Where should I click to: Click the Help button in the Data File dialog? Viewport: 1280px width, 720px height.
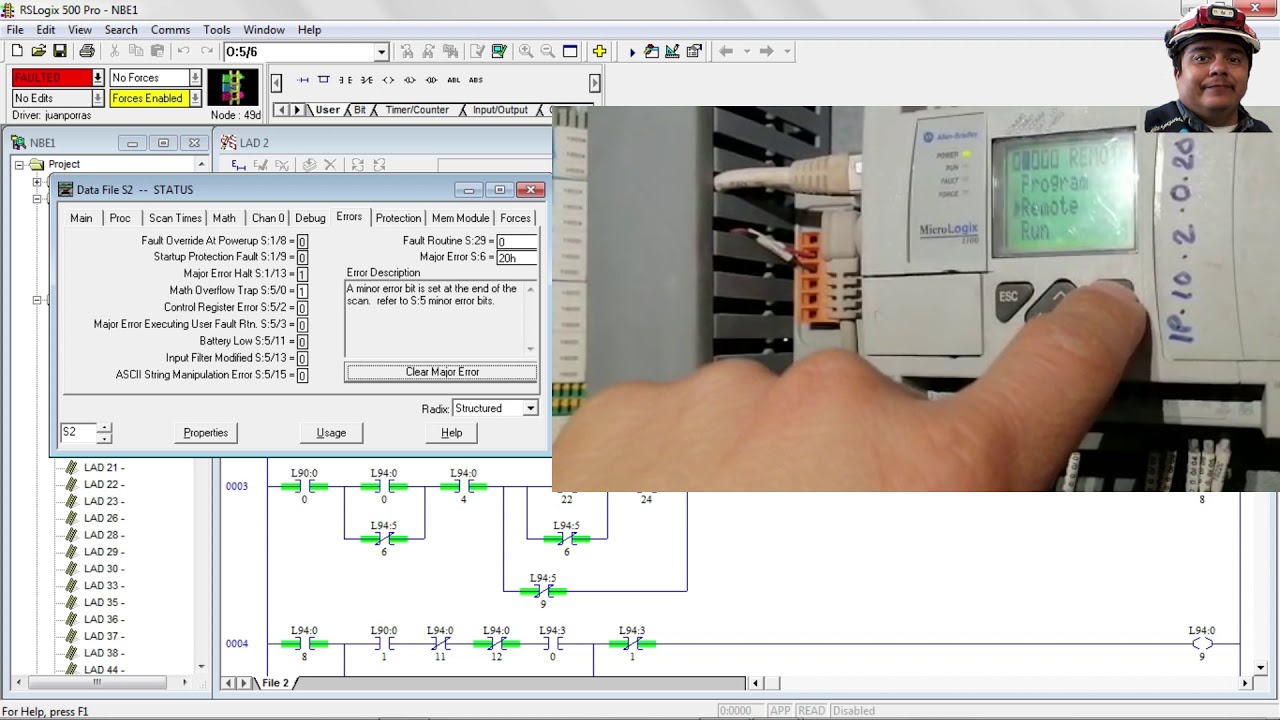click(451, 433)
